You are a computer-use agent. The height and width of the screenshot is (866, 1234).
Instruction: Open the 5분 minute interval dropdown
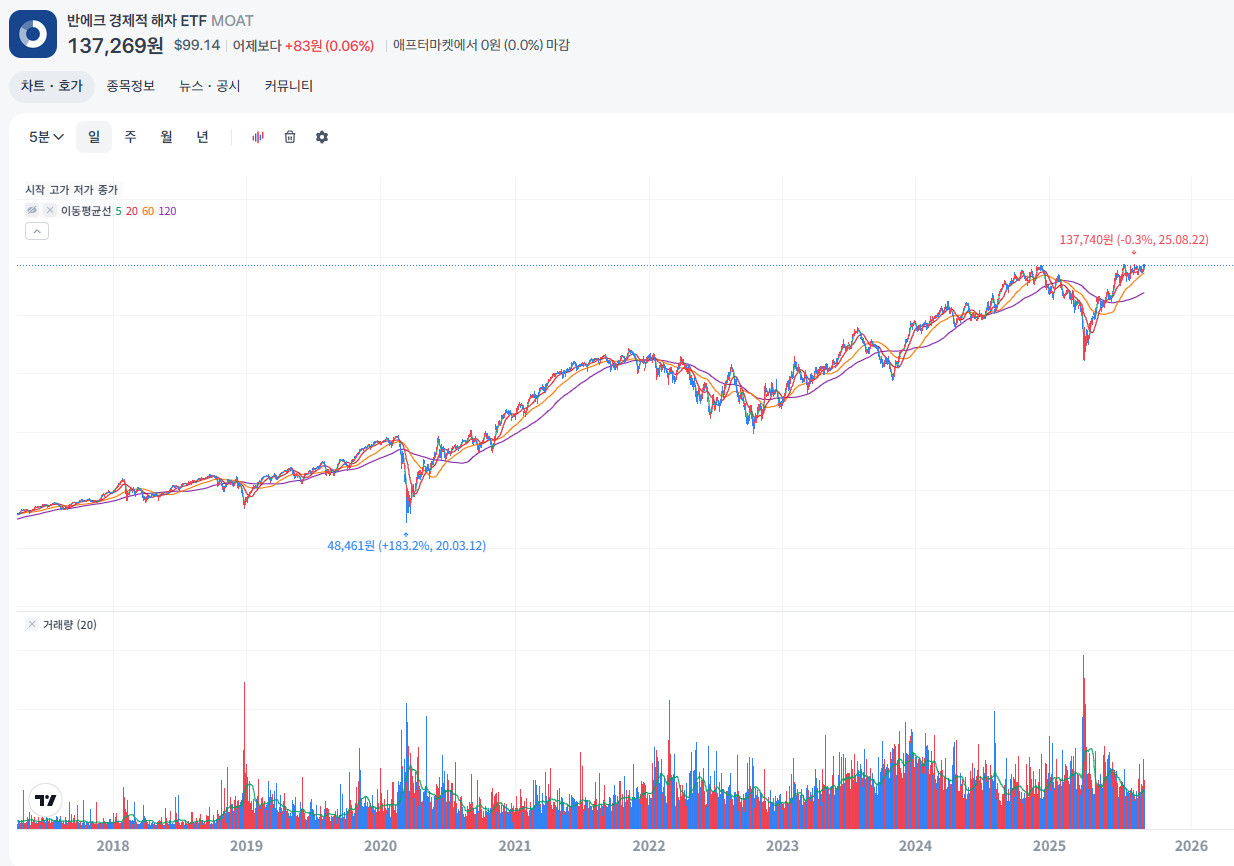coord(46,137)
